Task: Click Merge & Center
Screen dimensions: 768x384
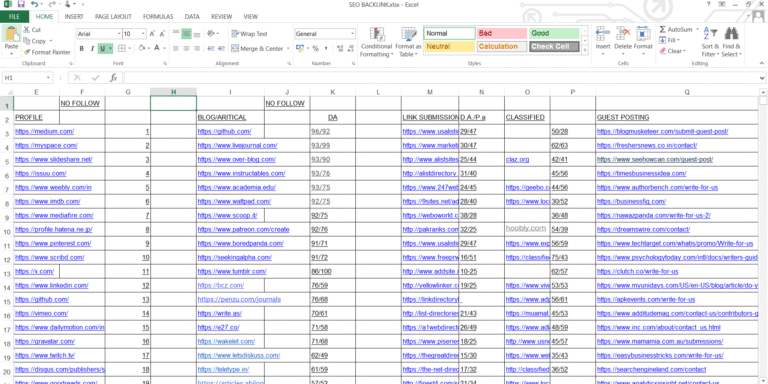Action: (x=257, y=48)
